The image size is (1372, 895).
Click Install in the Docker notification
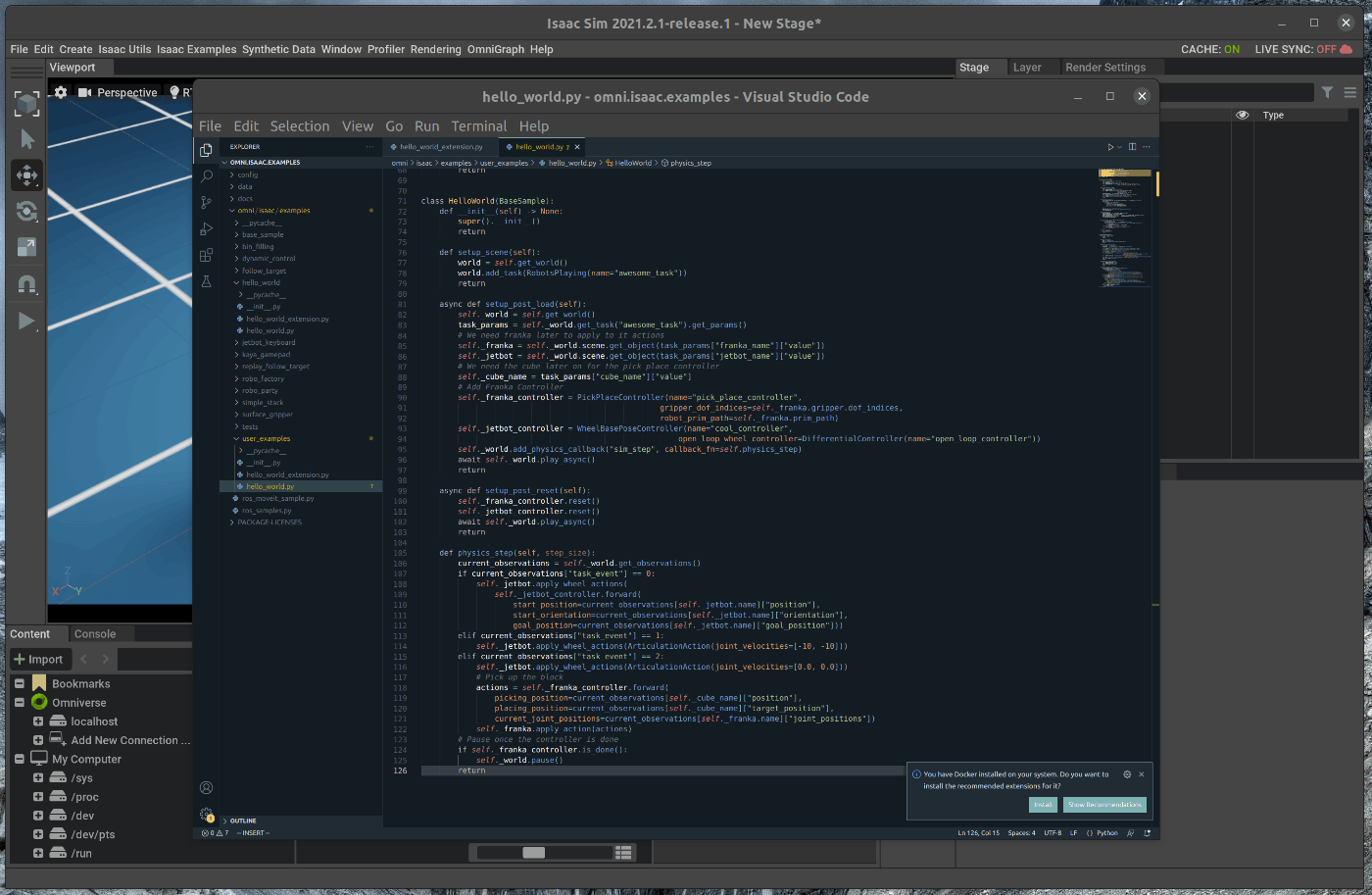click(x=1043, y=805)
